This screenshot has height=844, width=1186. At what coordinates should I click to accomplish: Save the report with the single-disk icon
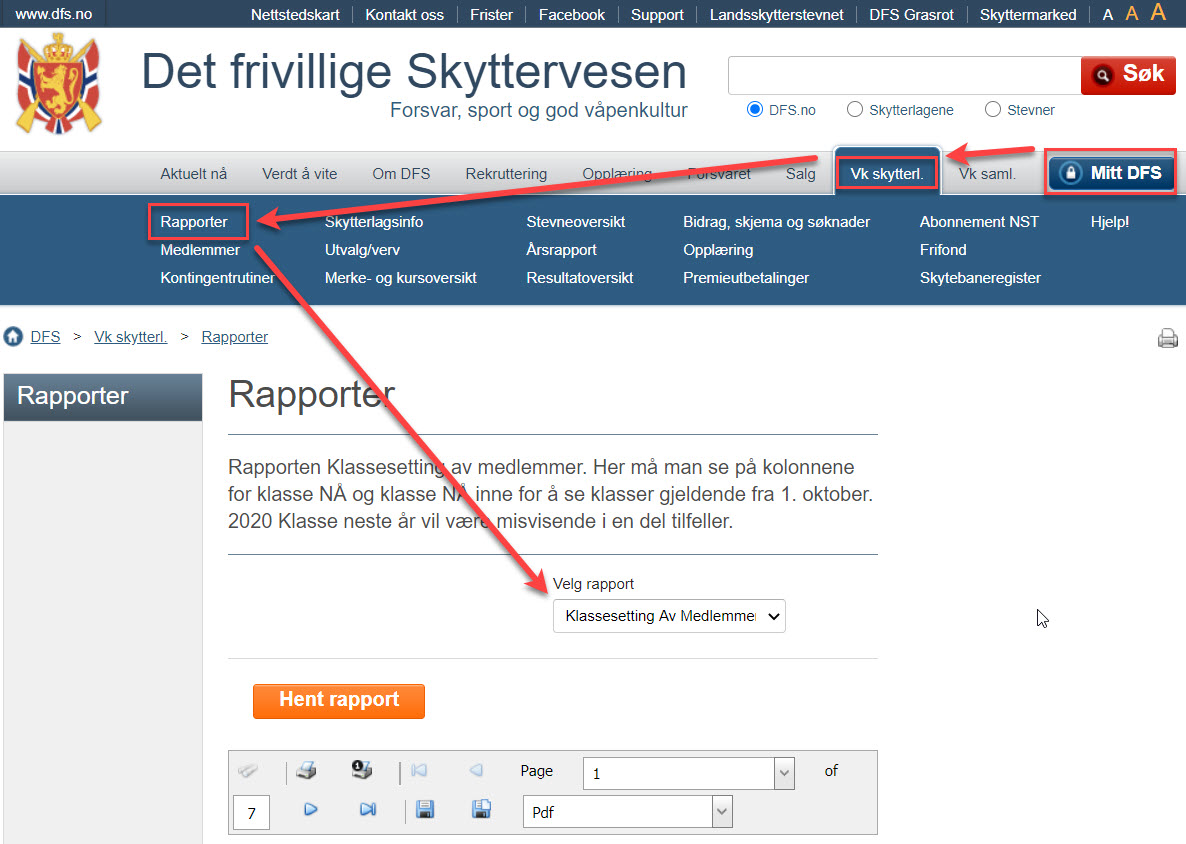point(425,809)
